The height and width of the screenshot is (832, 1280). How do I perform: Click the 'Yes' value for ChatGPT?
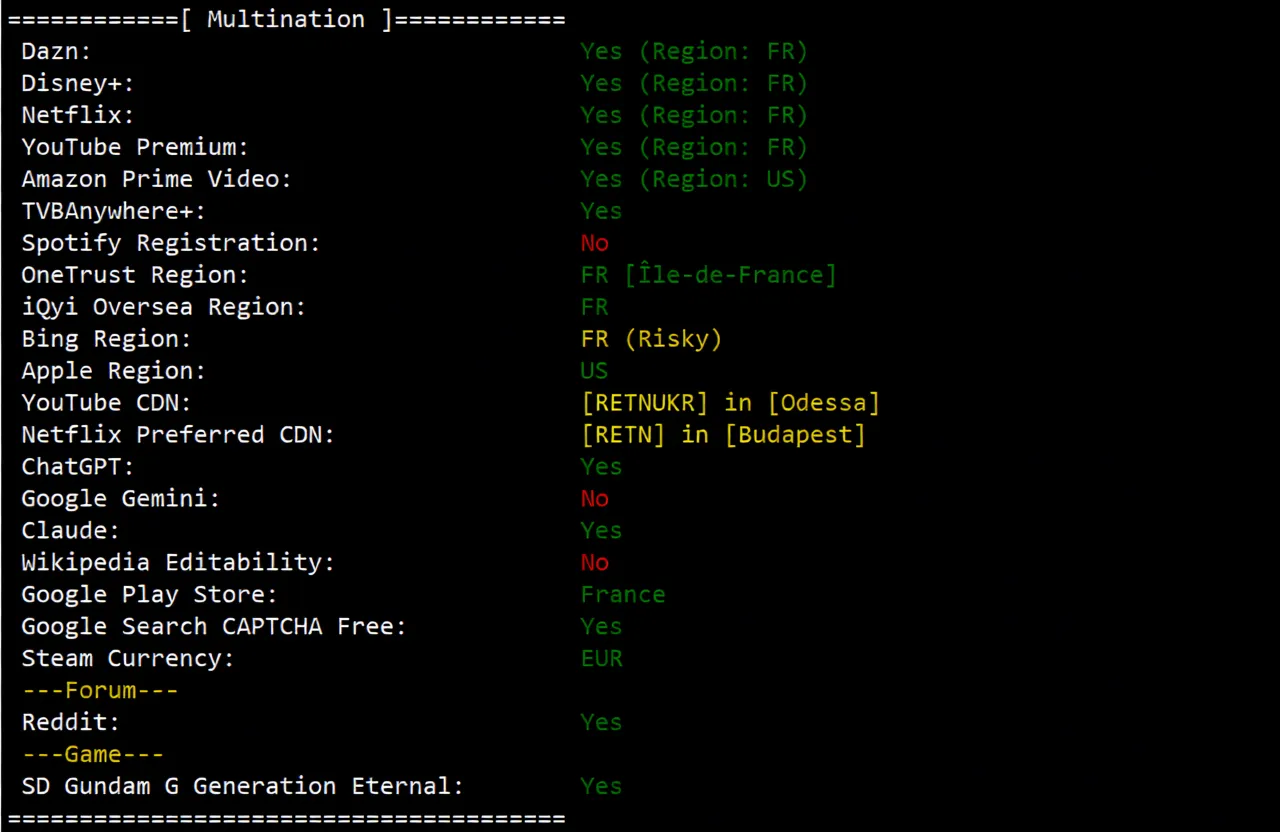(x=601, y=467)
